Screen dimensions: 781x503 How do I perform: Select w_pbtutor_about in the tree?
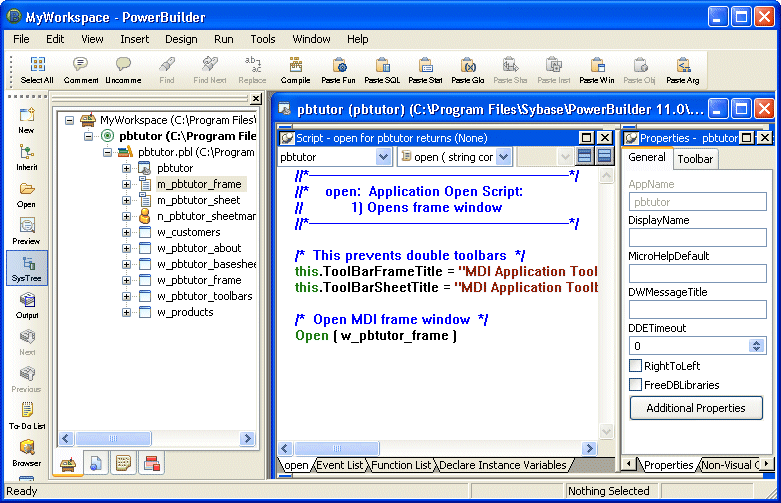[x=199, y=248]
